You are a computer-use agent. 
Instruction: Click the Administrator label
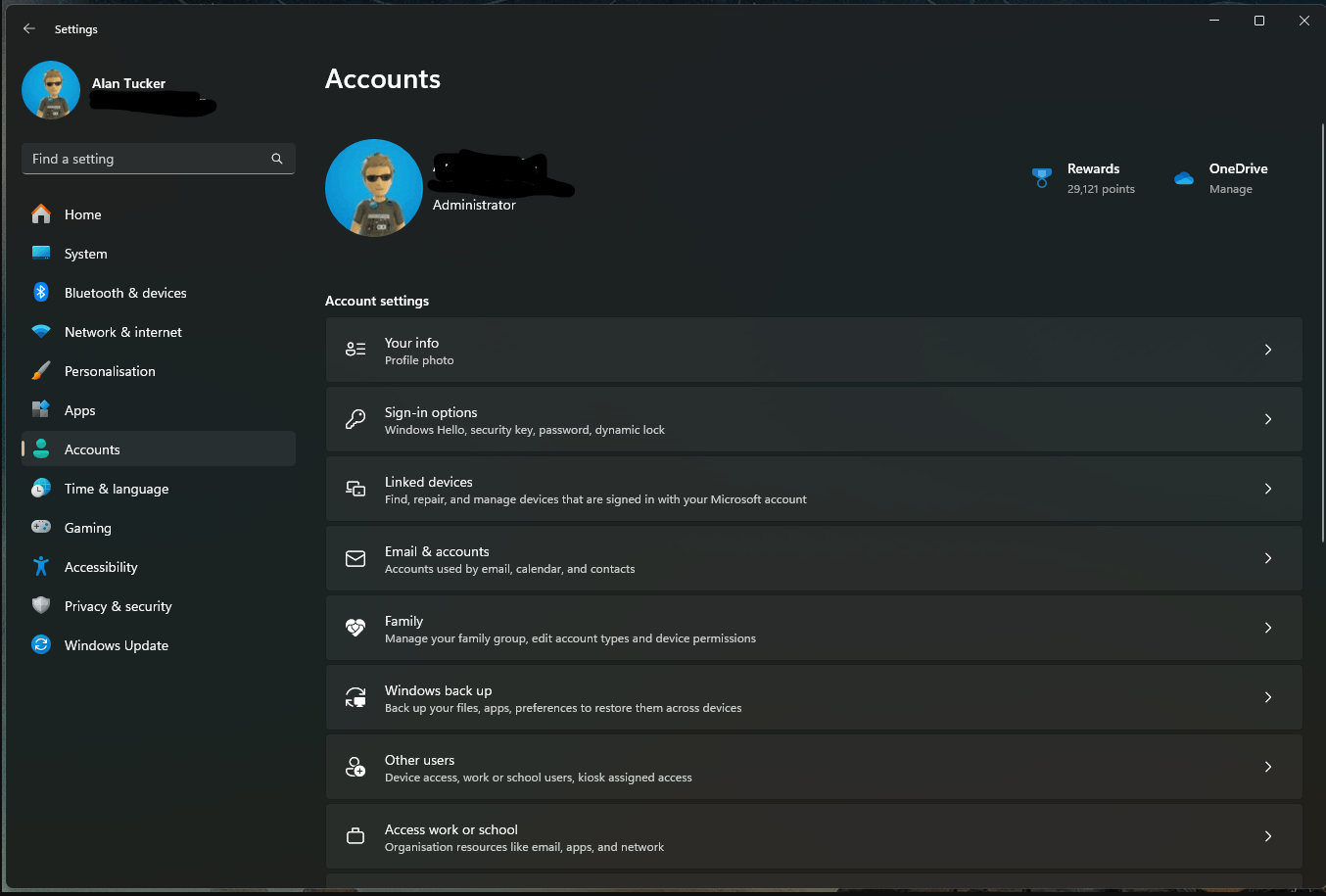tap(474, 205)
